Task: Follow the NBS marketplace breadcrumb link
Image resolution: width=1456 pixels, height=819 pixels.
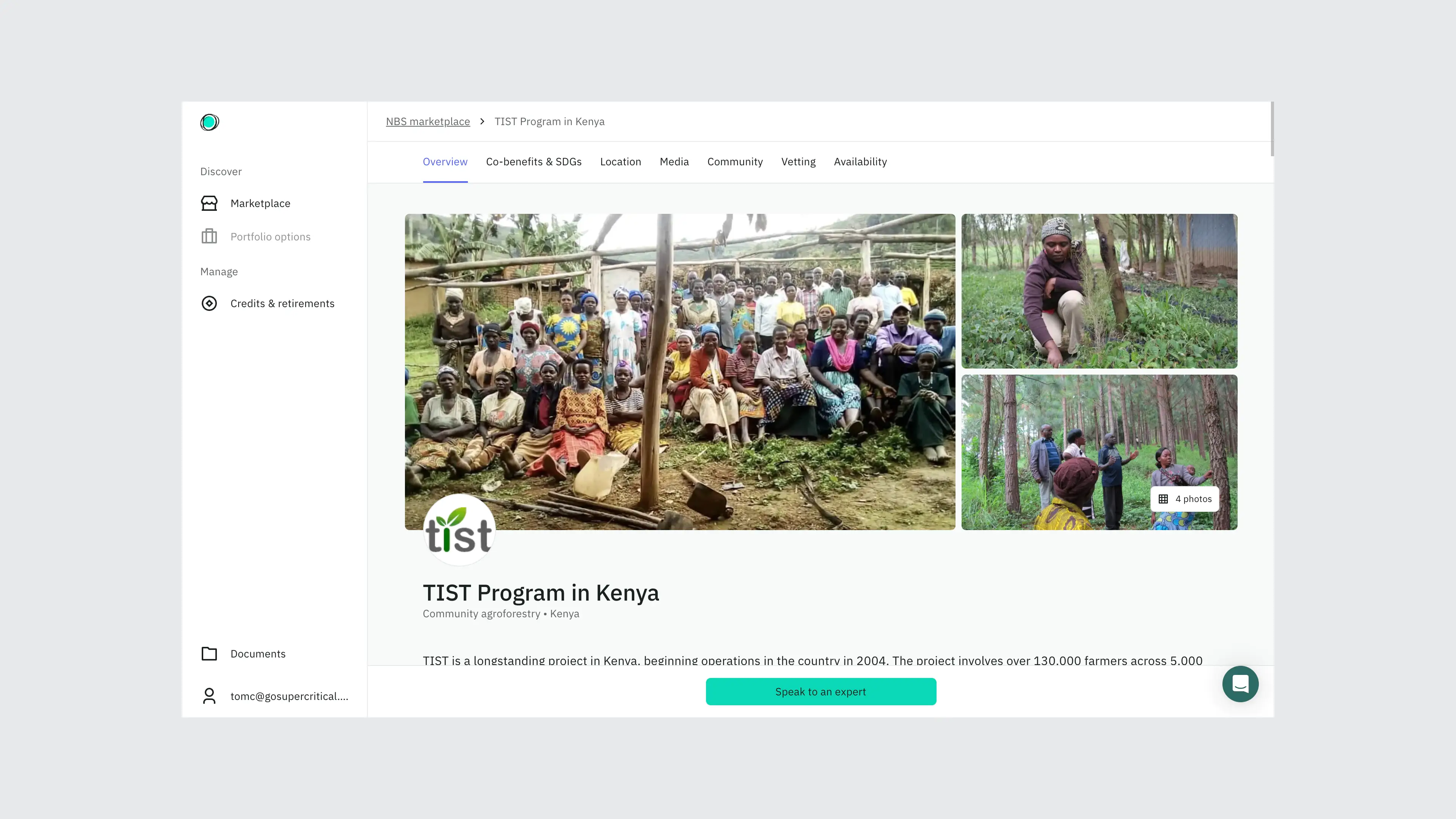Action: click(428, 121)
